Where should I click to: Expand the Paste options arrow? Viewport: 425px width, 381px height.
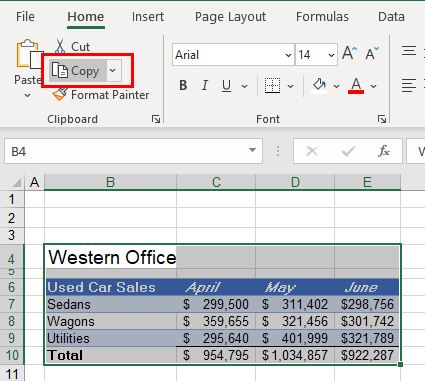[x=28, y=96]
